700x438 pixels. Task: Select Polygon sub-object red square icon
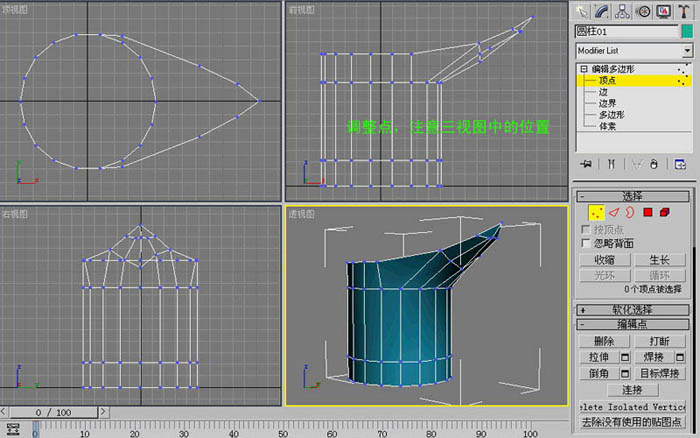(648, 213)
